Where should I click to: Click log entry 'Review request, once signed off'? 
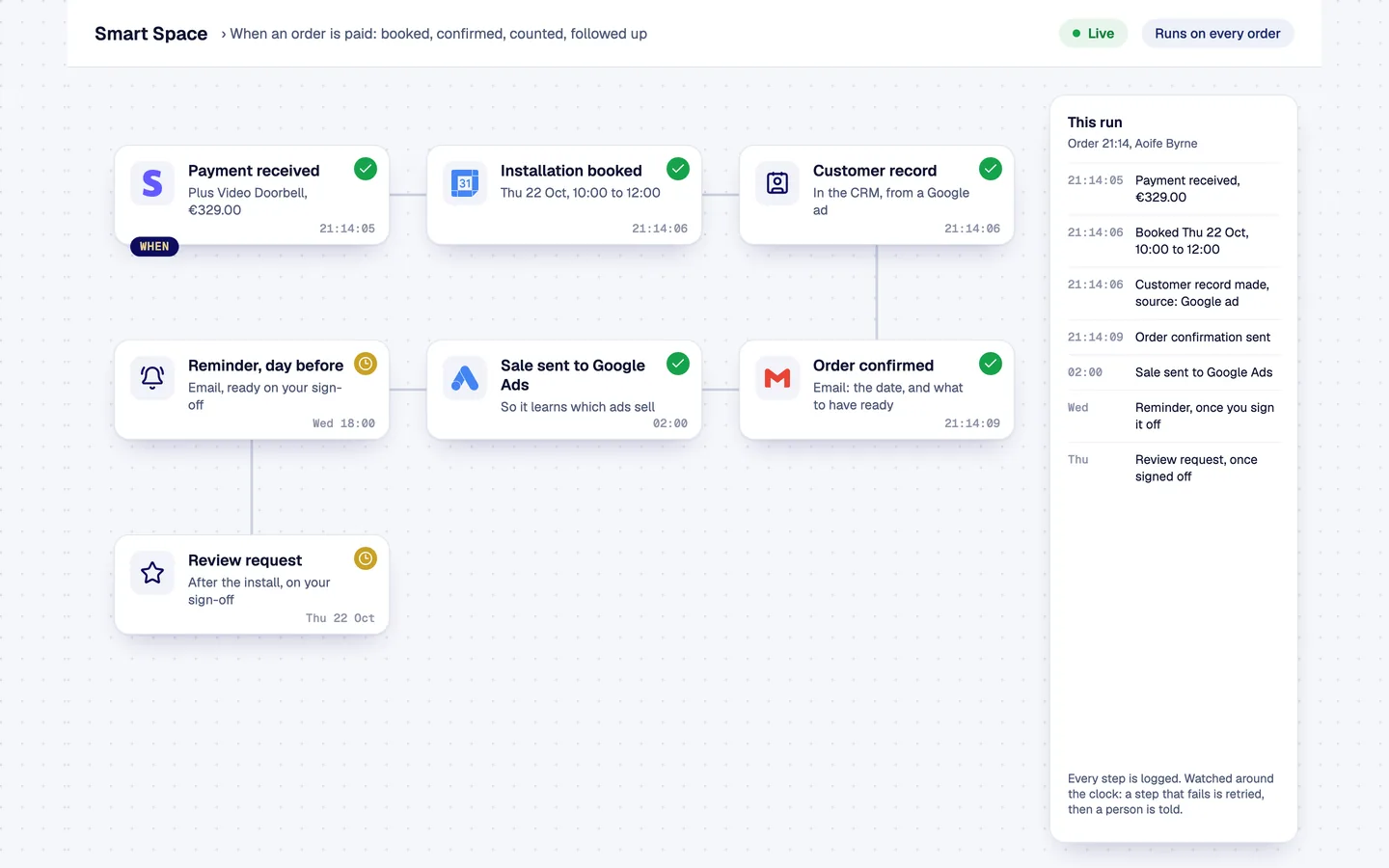pos(1174,468)
